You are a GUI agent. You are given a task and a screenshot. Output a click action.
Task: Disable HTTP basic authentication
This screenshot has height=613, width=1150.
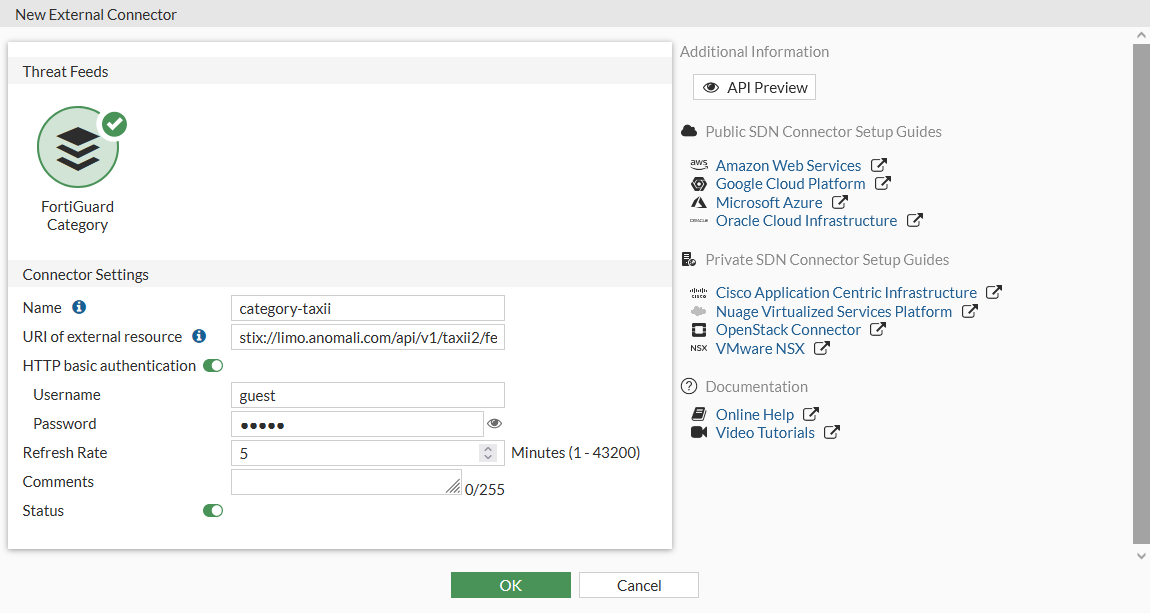(212, 365)
